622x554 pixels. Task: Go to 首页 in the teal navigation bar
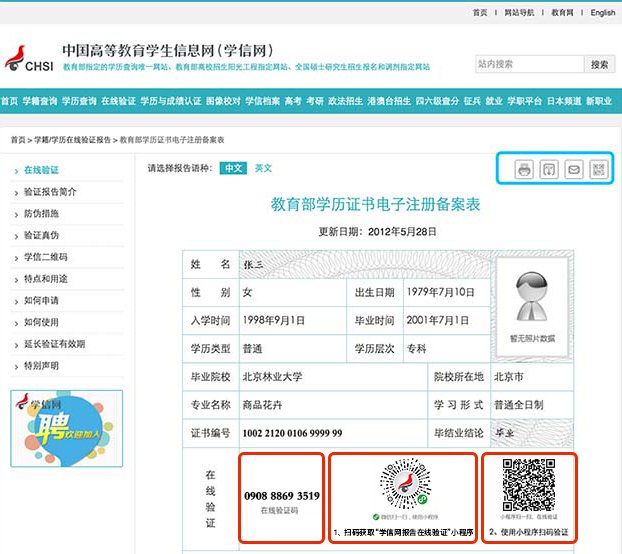[x=9, y=101]
